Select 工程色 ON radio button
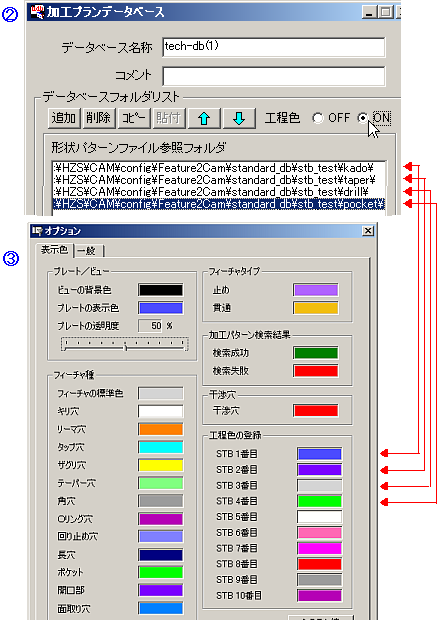 (362, 118)
